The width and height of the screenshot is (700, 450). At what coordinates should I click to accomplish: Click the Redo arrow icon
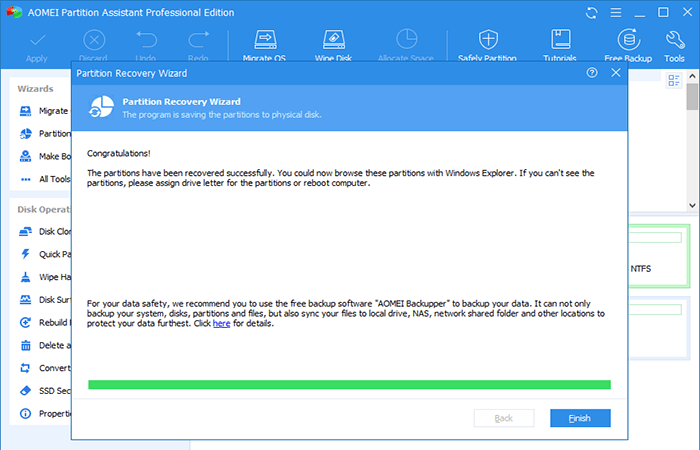(x=198, y=40)
